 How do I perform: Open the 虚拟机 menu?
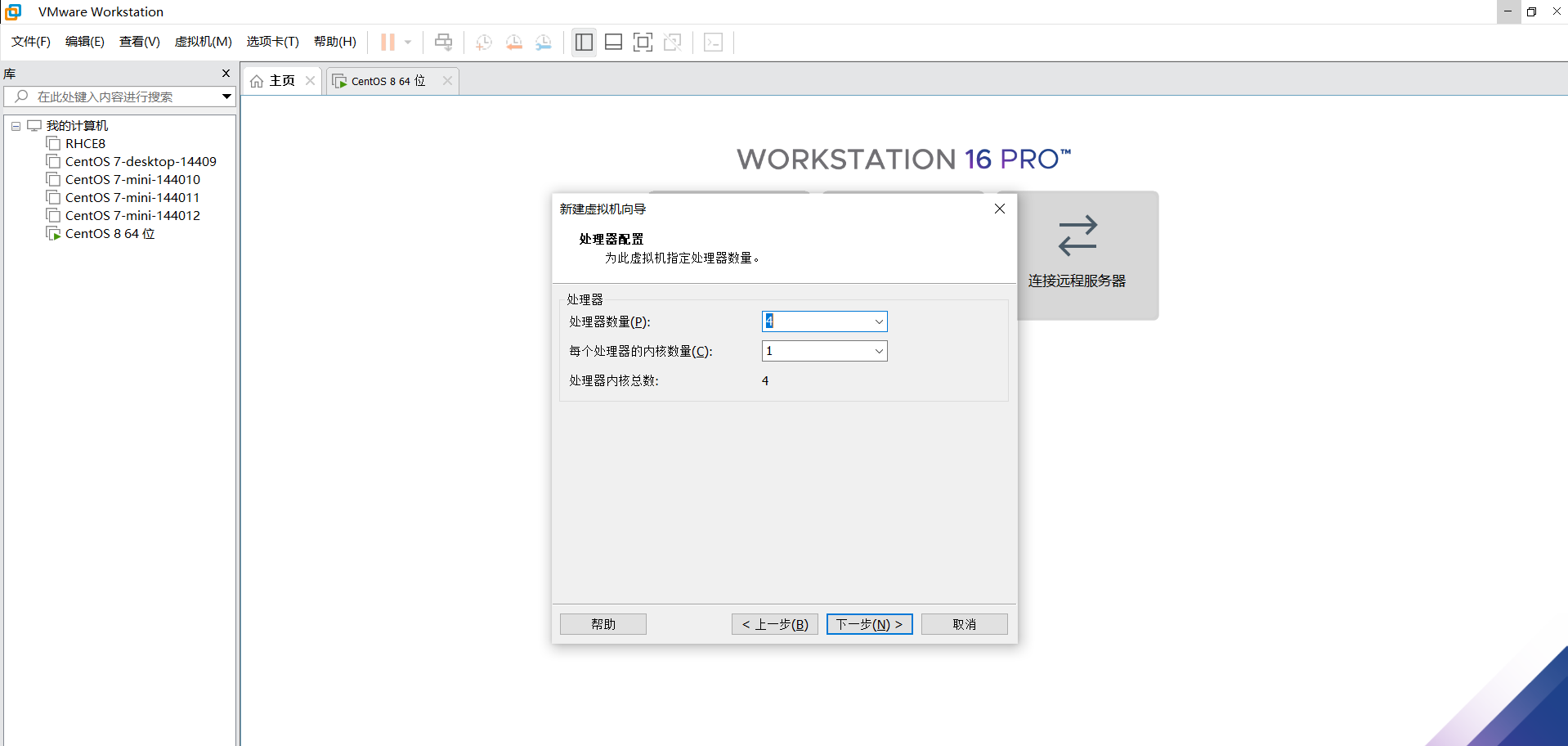pyautogui.click(x=203, y=42)
